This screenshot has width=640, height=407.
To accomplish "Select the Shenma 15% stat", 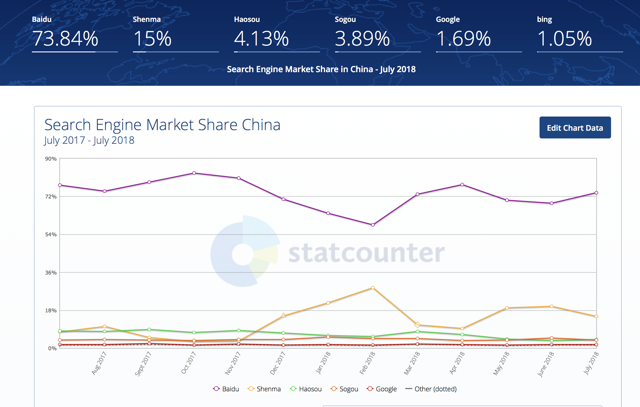I will [x=152, y=39].
